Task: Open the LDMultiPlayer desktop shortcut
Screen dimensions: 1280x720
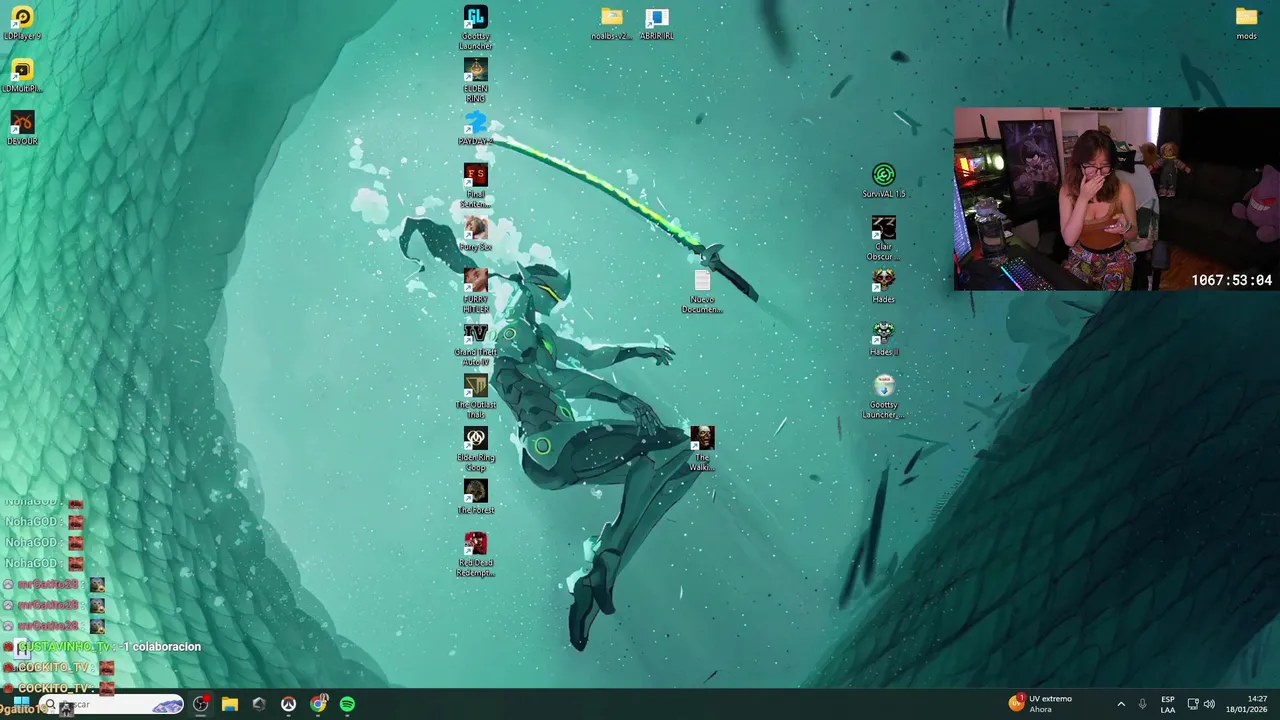Action: point(22,76)
